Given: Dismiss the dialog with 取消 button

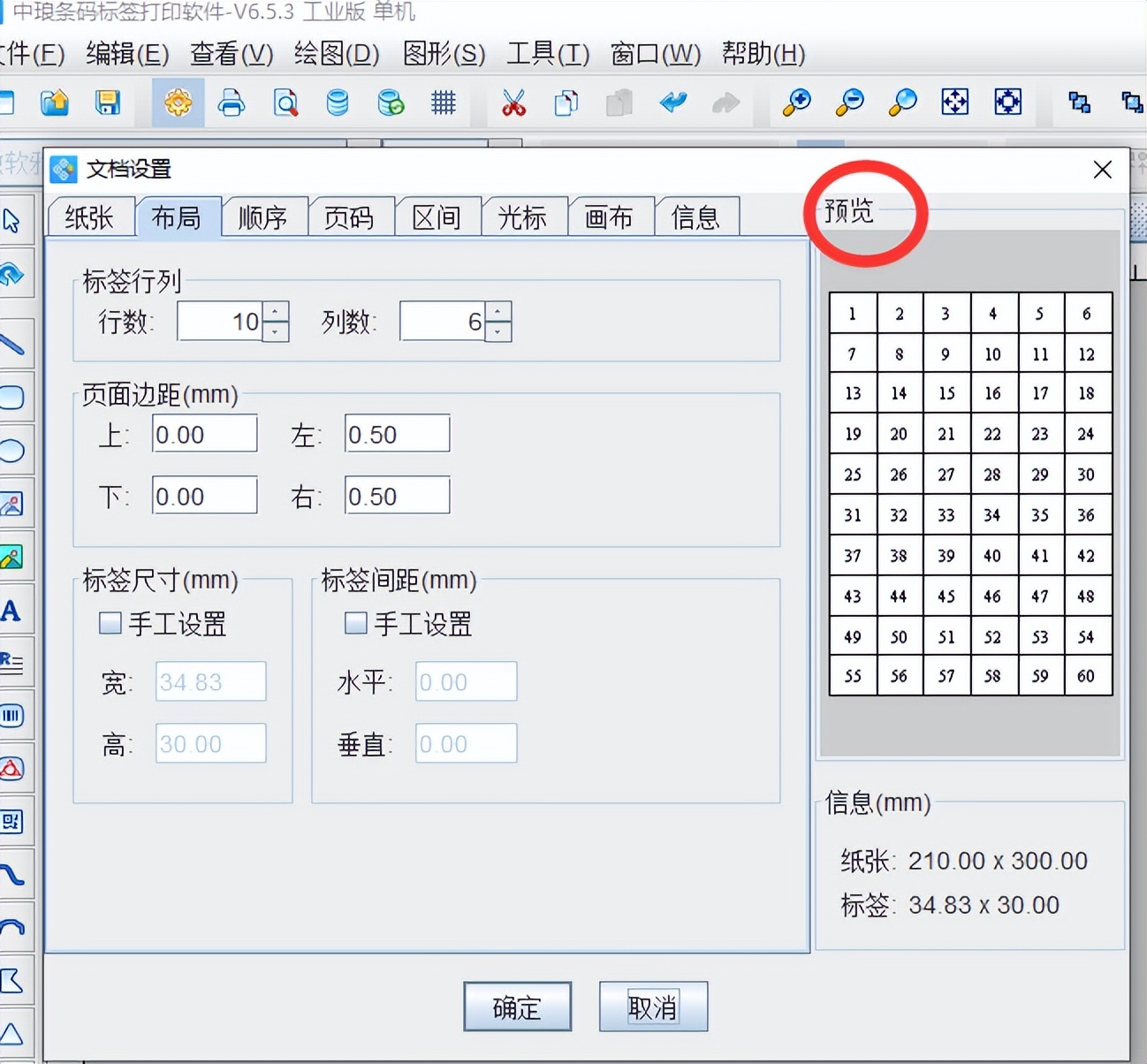Looking at the screenshot, I should click(x=653, y=1007).
